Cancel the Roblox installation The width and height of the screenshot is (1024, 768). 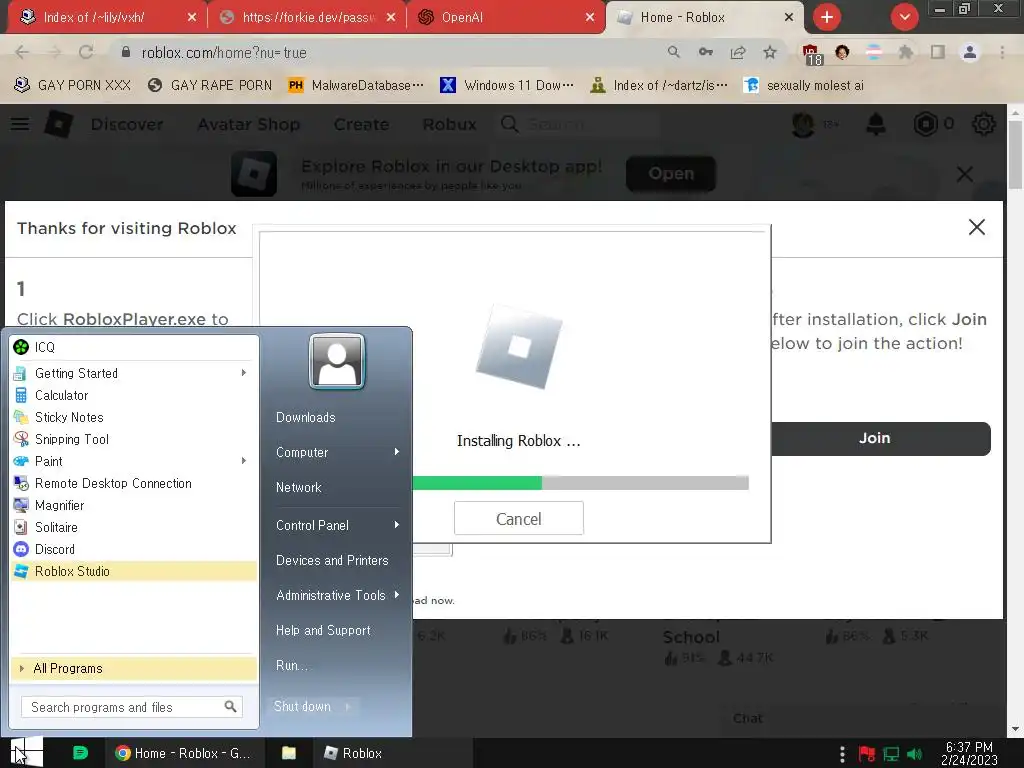click(x=519, y=519)
